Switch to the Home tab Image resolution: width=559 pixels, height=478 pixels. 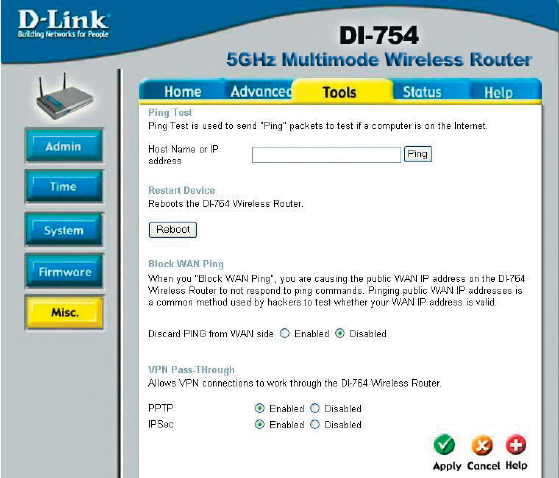[183, 92]
